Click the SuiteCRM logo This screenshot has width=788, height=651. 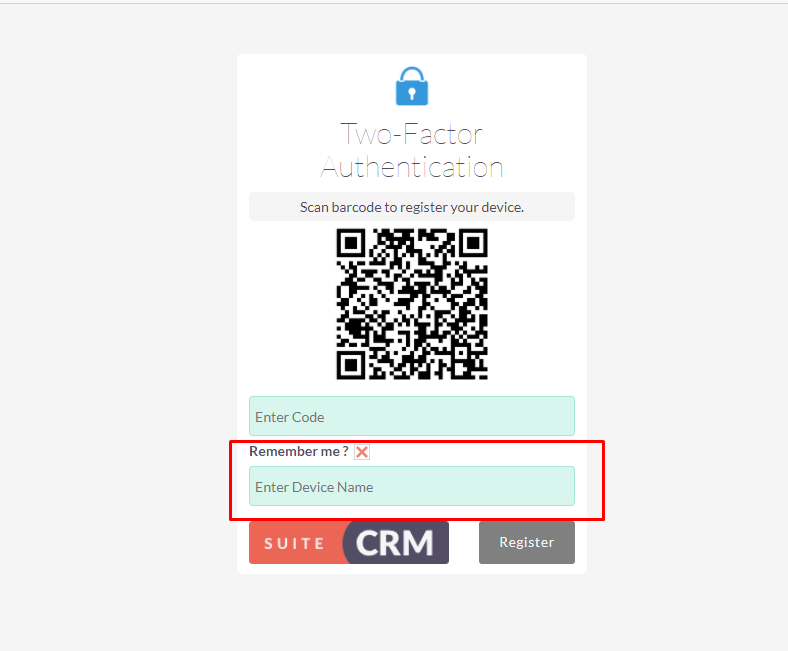coord(349,542)
